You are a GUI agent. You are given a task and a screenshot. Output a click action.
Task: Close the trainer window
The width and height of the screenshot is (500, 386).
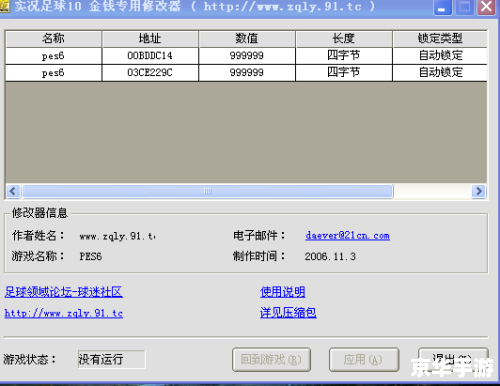point(486,7)
